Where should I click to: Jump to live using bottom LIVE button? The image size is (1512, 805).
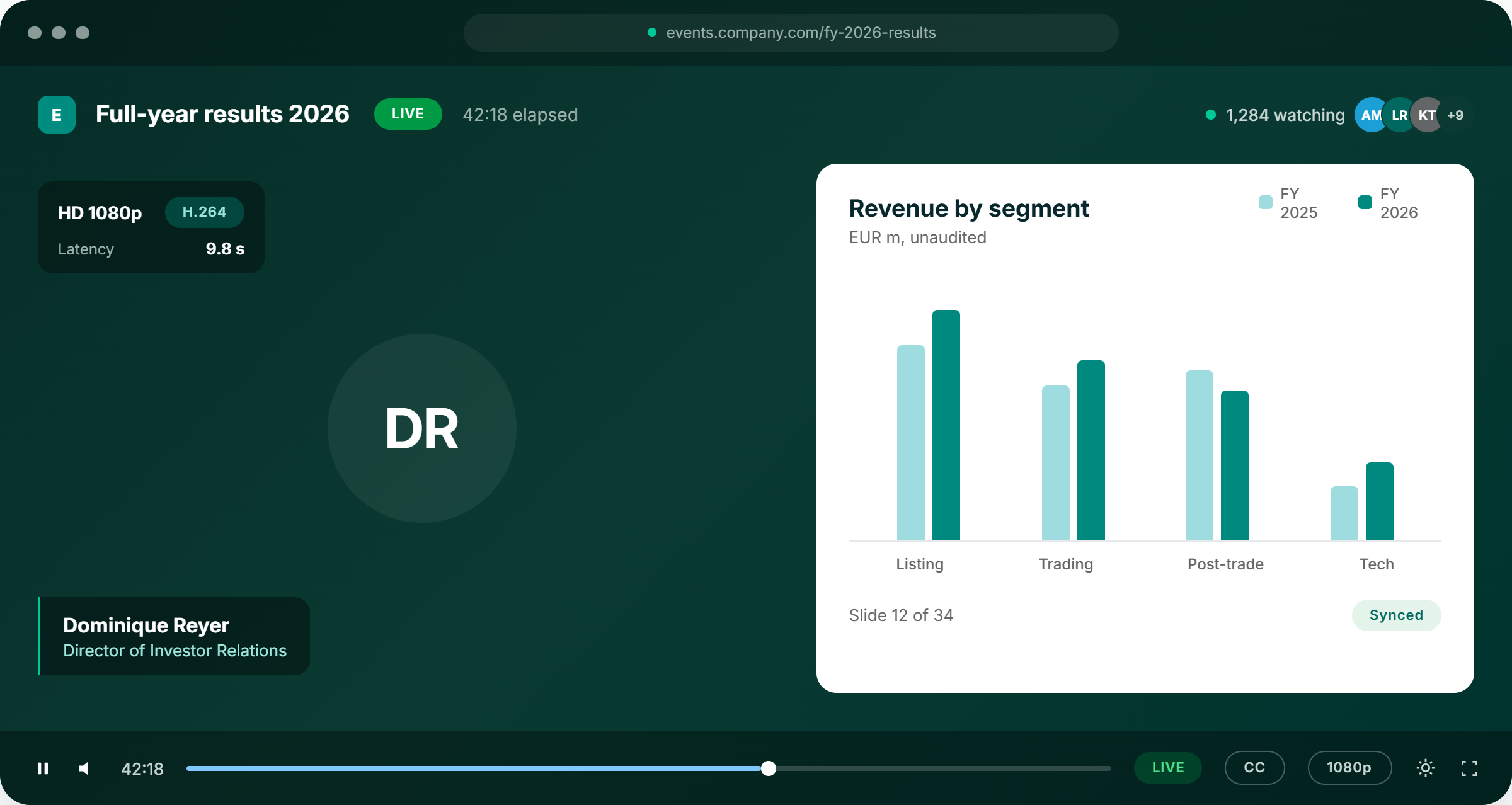click(1168, 767)
